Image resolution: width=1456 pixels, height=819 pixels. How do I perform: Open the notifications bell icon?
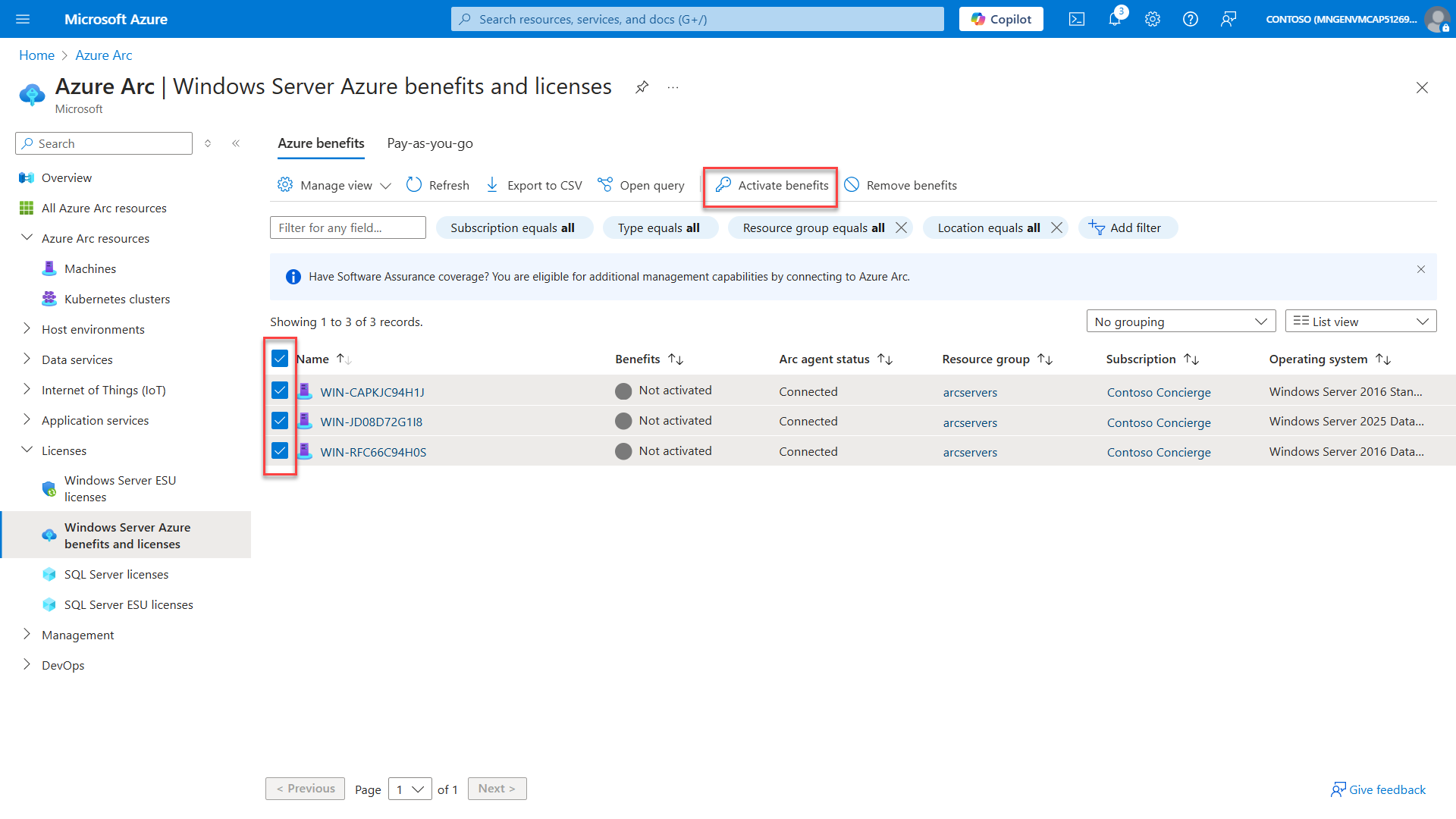1114,19
